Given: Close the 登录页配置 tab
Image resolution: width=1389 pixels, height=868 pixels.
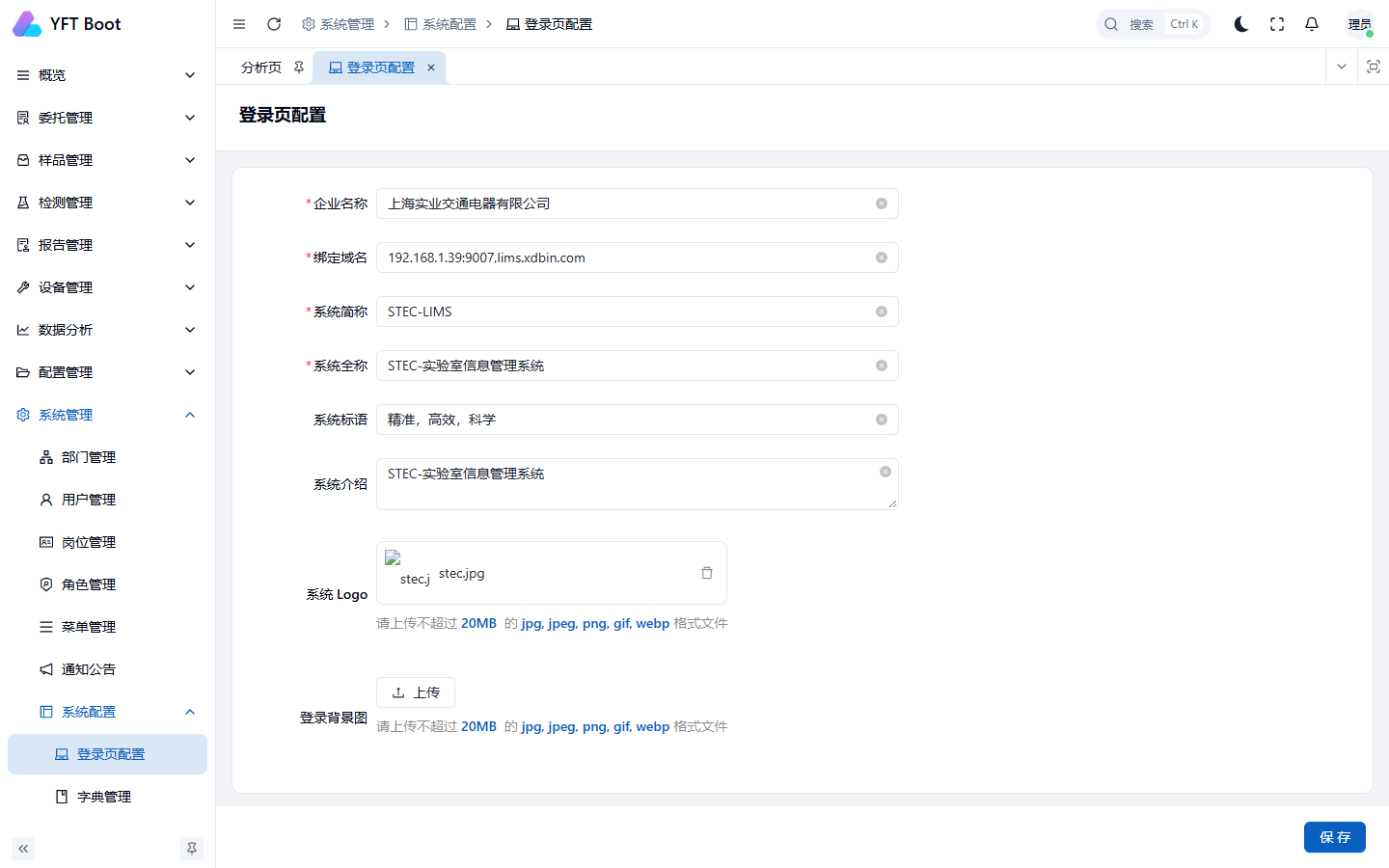Looking at the screenshot, I should click(431, 68).
